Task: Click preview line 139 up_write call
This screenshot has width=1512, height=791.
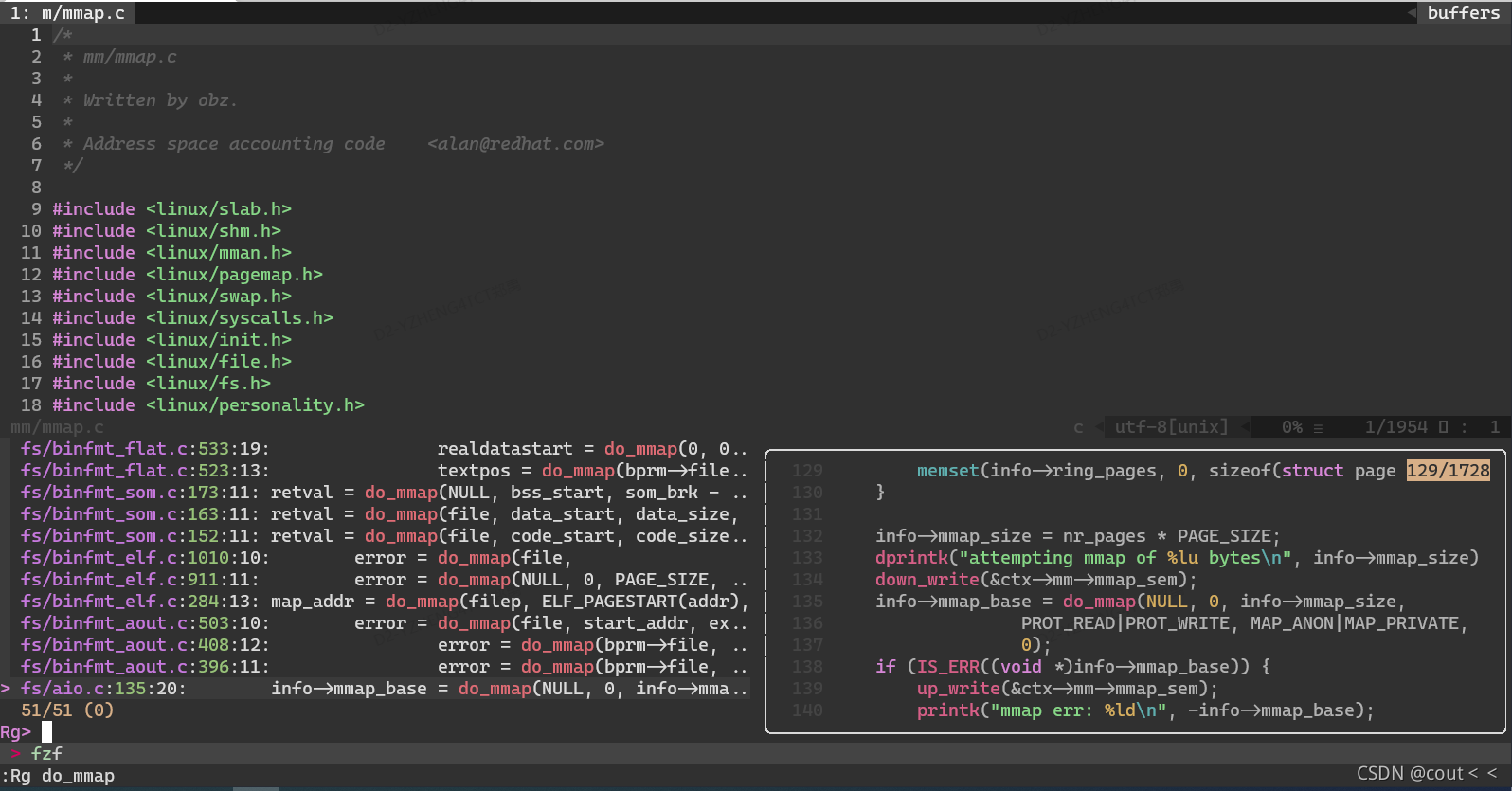Action: coord(1067,689)
